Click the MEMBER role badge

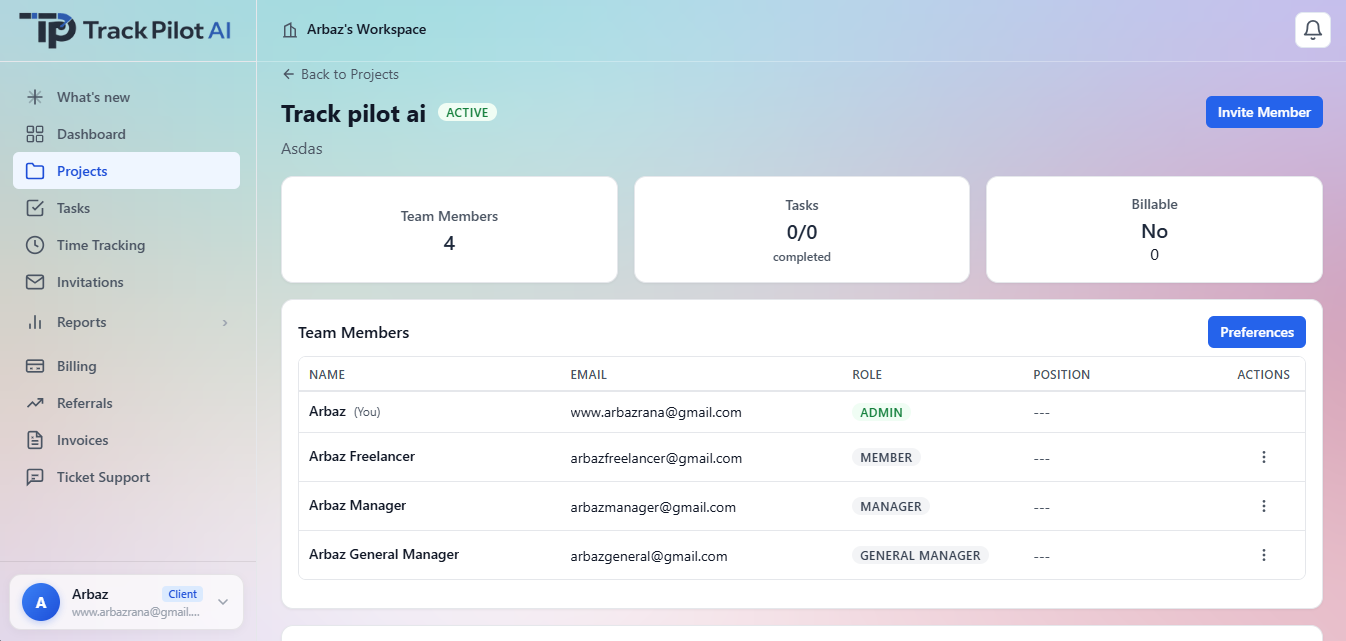(x=886, y=457)
